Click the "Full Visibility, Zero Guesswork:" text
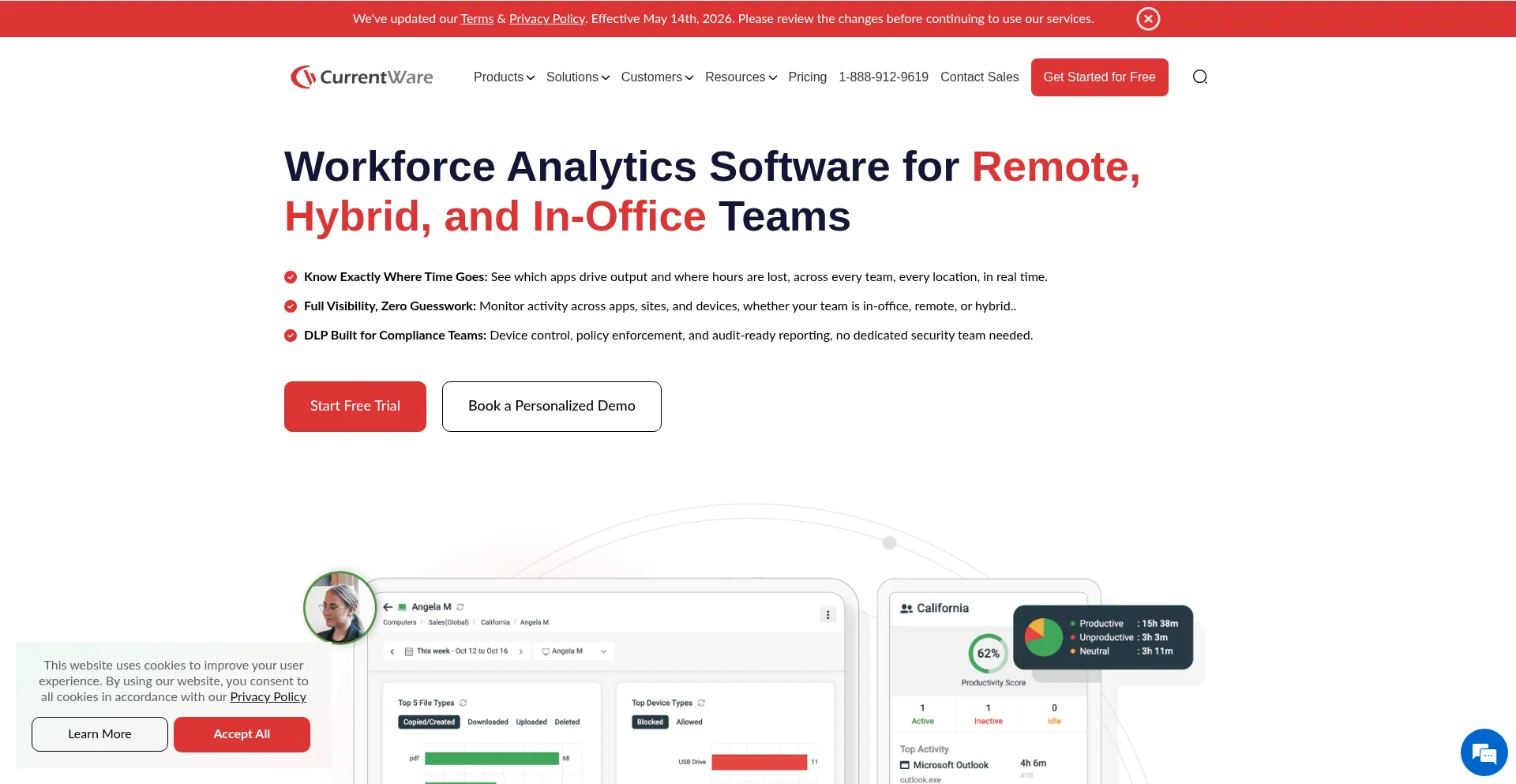Viewport: 1516px width, 784px height. coord(390,306)
